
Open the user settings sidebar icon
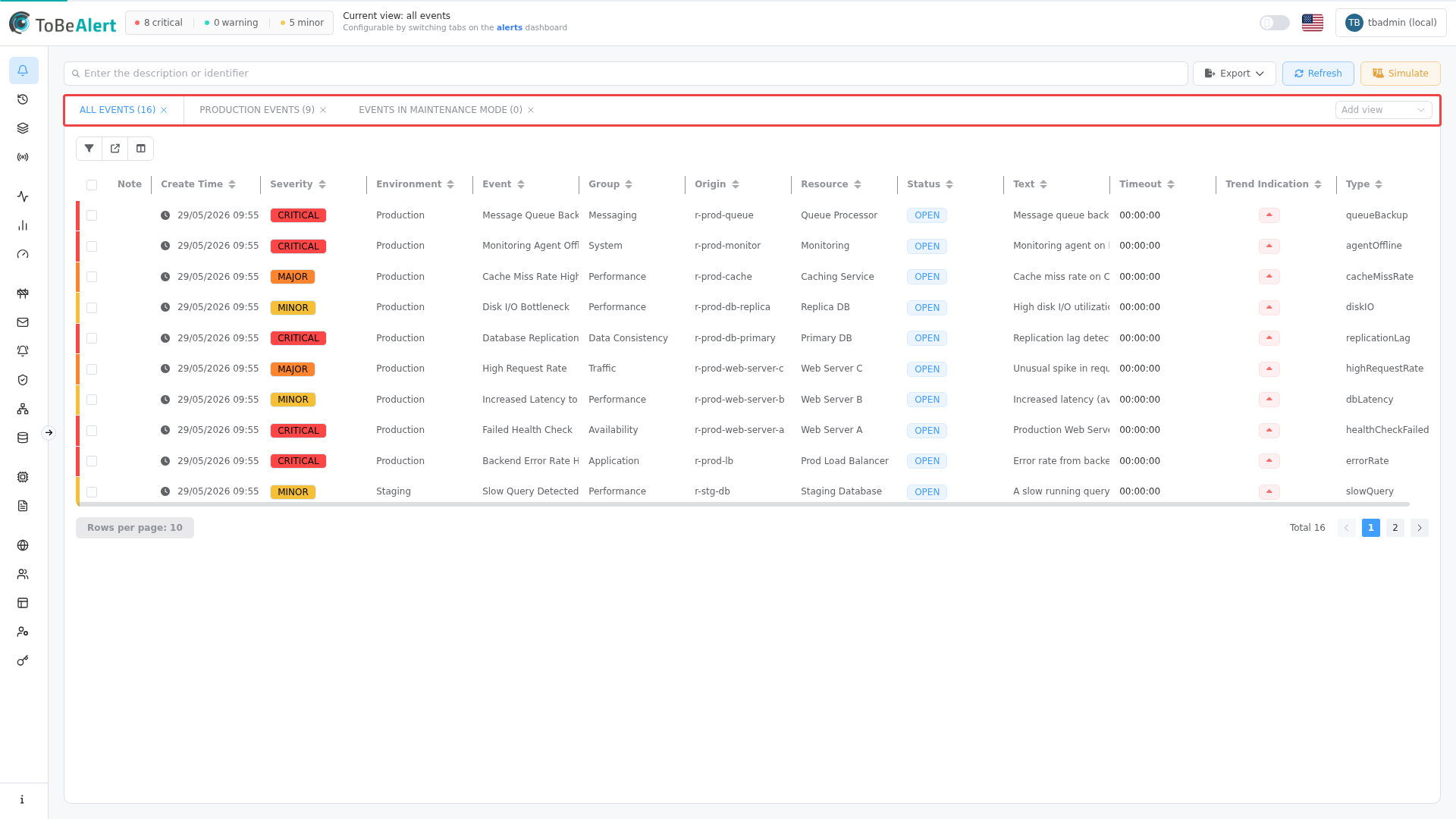pyautogui.click(x=23, y=632)
